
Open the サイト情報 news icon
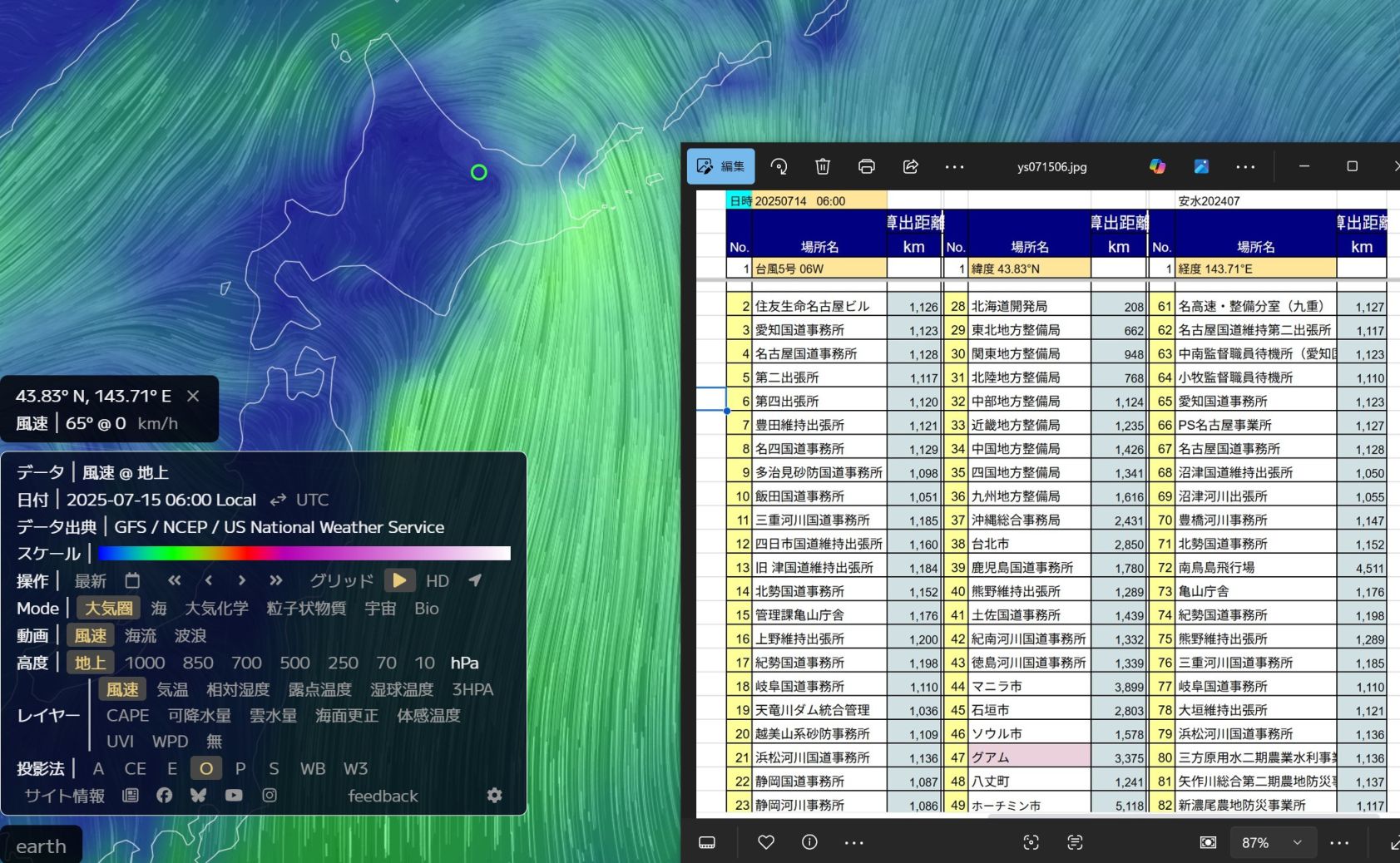130,796
